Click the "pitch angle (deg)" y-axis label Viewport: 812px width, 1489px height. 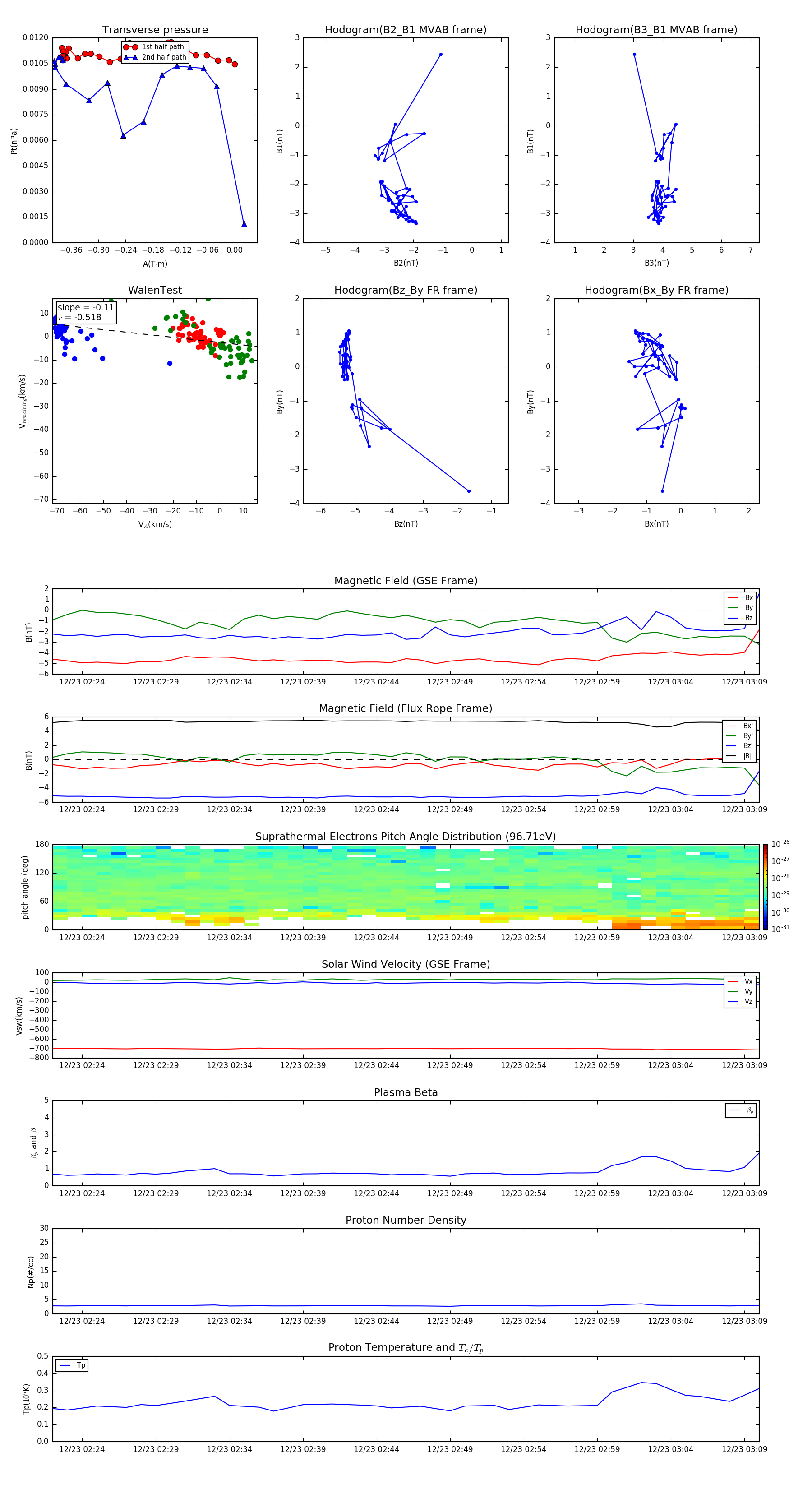(x=25, y=887)
